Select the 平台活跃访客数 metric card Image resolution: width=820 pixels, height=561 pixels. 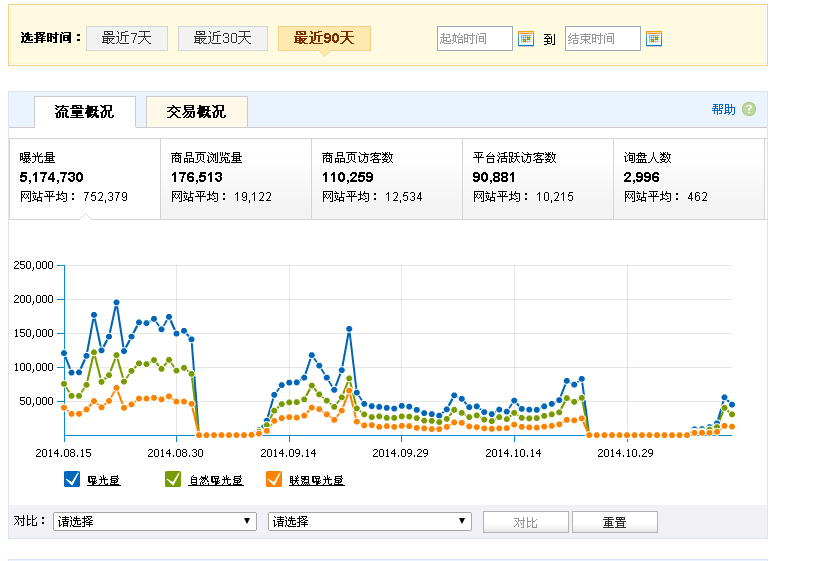click(538, 178)
